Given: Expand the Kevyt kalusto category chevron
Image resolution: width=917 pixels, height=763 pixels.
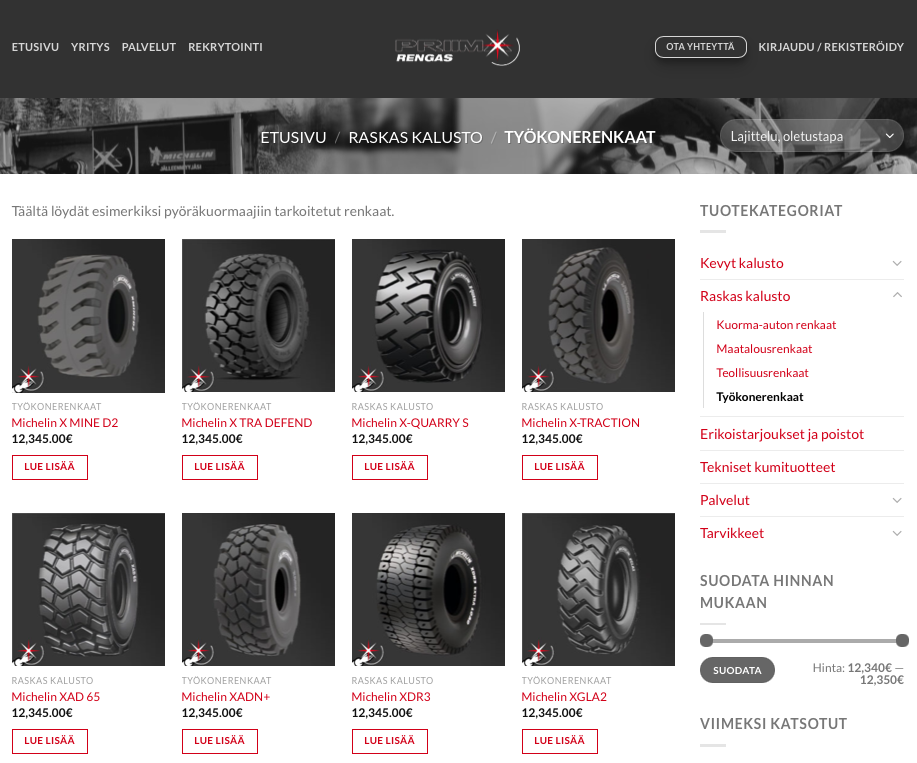Looking at the screenshot, I should [897, 263].
